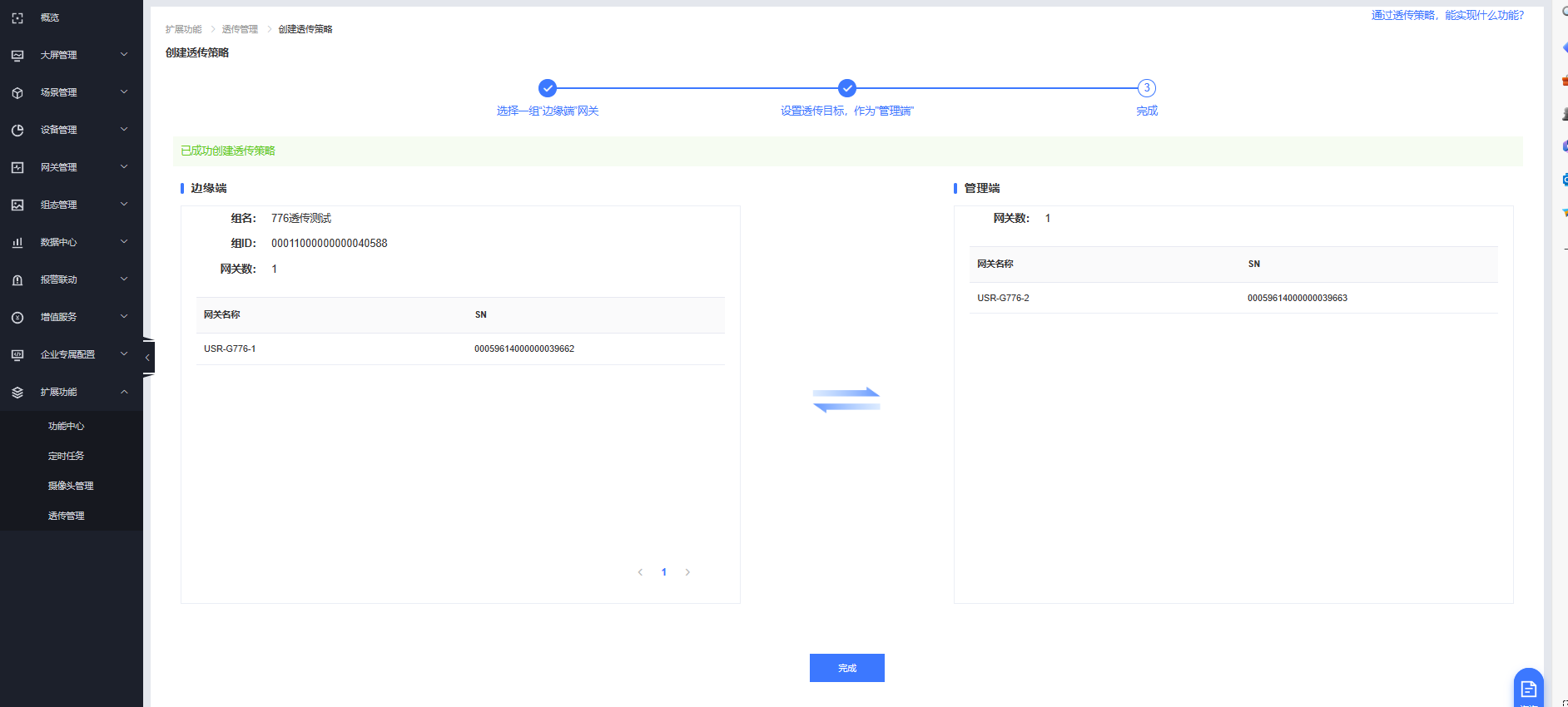Screen dimensions: 1568x707
Task: Click the blue 完成 button
Action: [x=846, y=668]
